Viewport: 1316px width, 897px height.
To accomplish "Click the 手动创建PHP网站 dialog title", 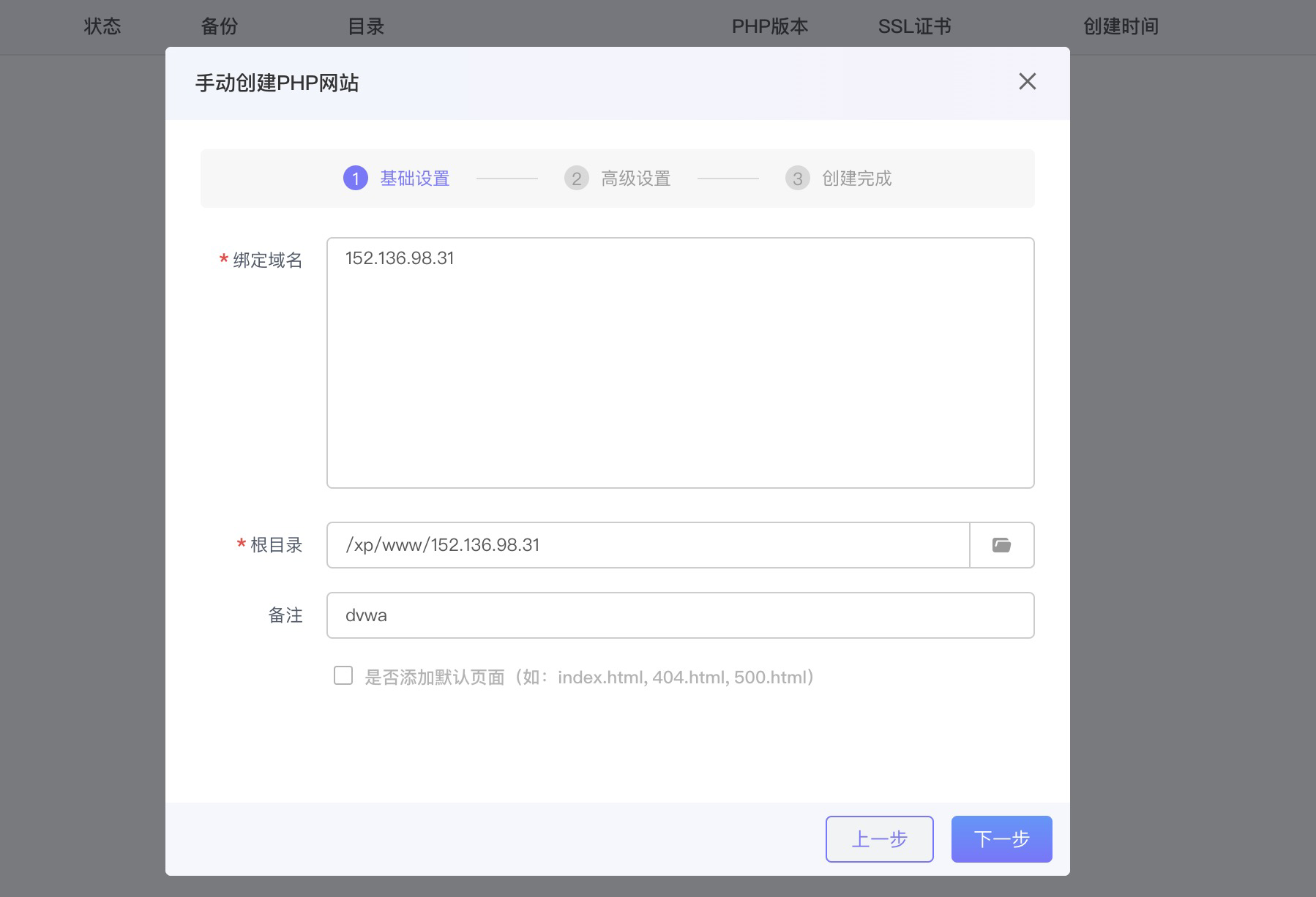I will (x=277, y=83).
